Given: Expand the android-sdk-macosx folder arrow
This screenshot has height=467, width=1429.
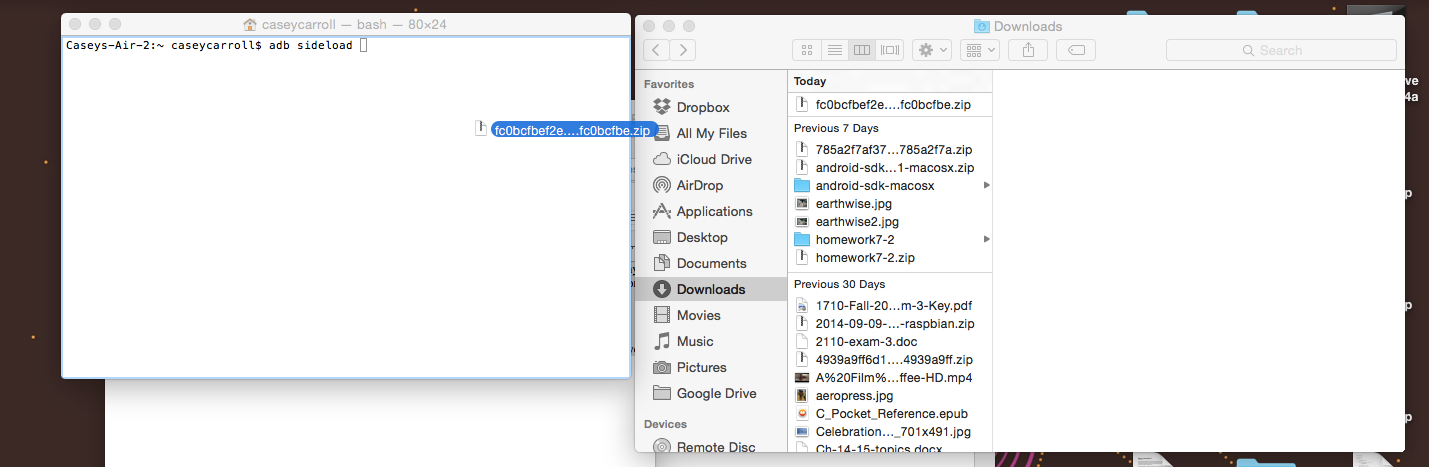Looking at the screenshot, I should (986, 185).
